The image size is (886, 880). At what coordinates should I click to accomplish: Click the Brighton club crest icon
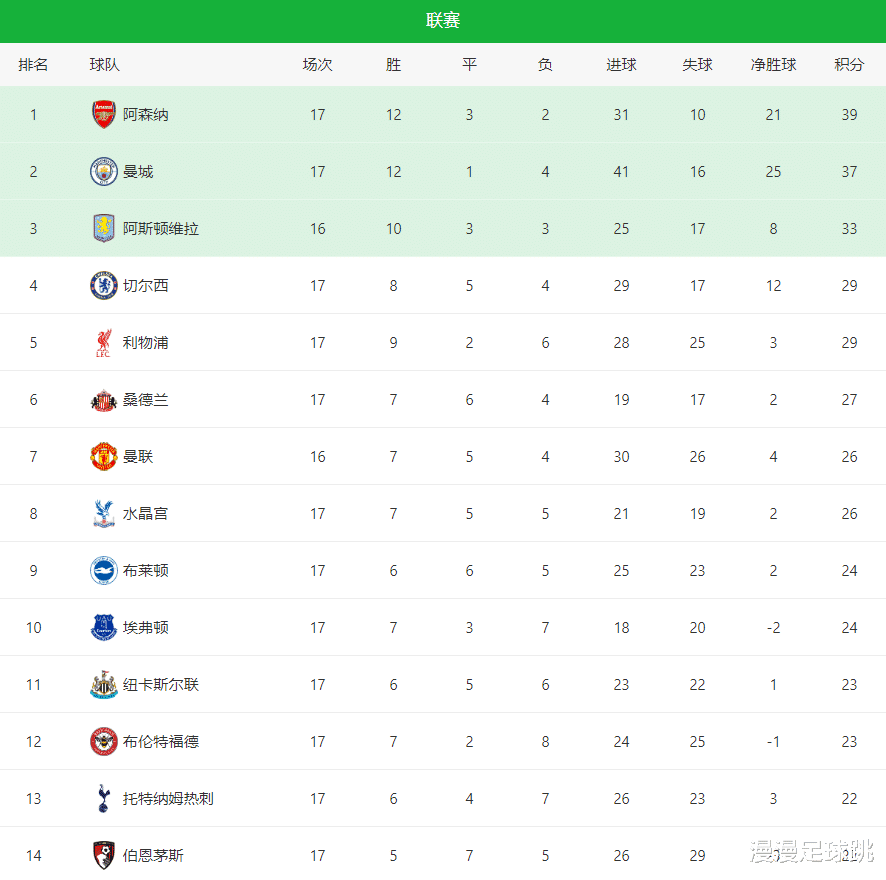[103, 571]
